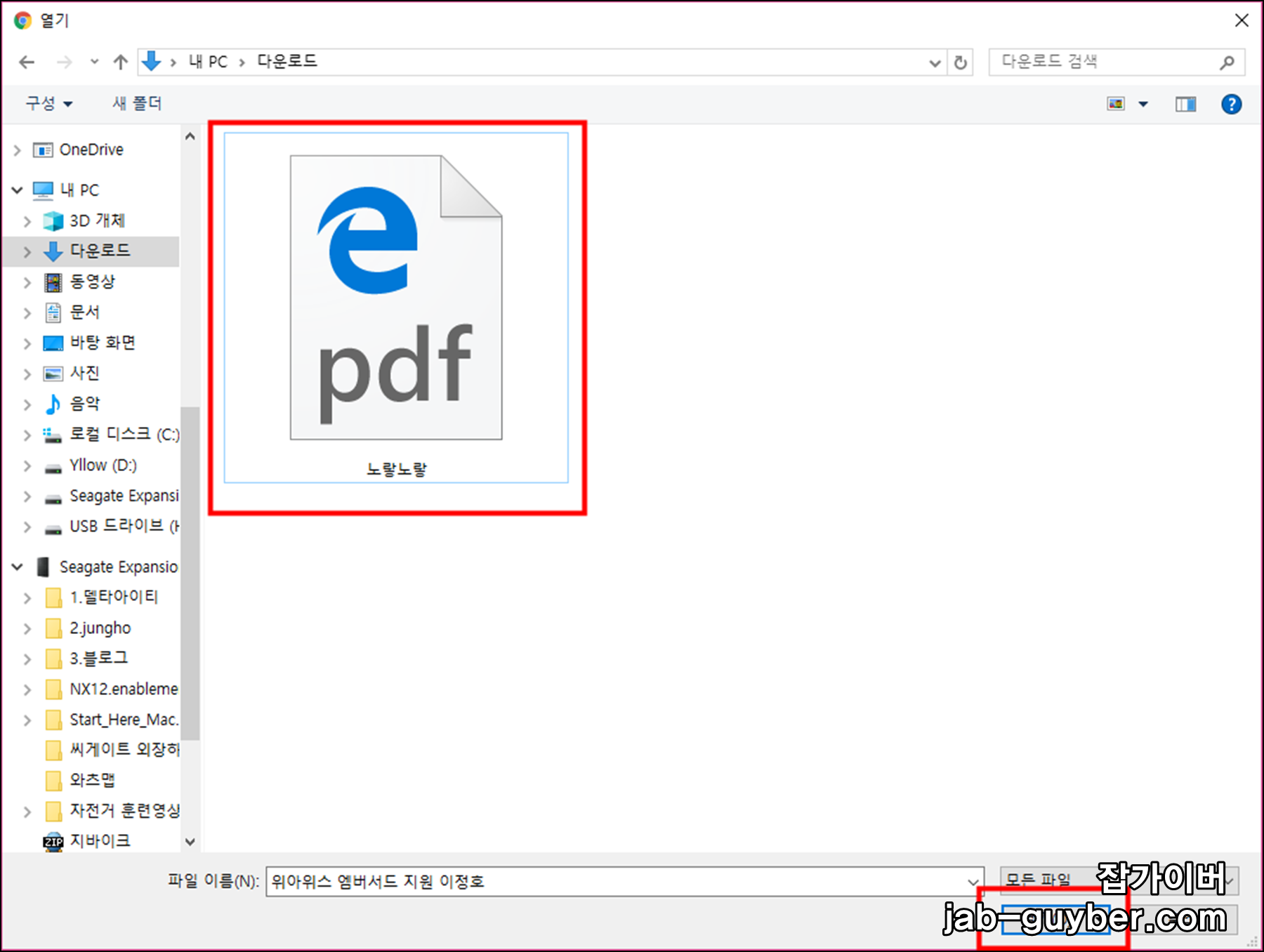Go up one folder level
This screenshot has width=1264, height=952.
coord(121,62)
